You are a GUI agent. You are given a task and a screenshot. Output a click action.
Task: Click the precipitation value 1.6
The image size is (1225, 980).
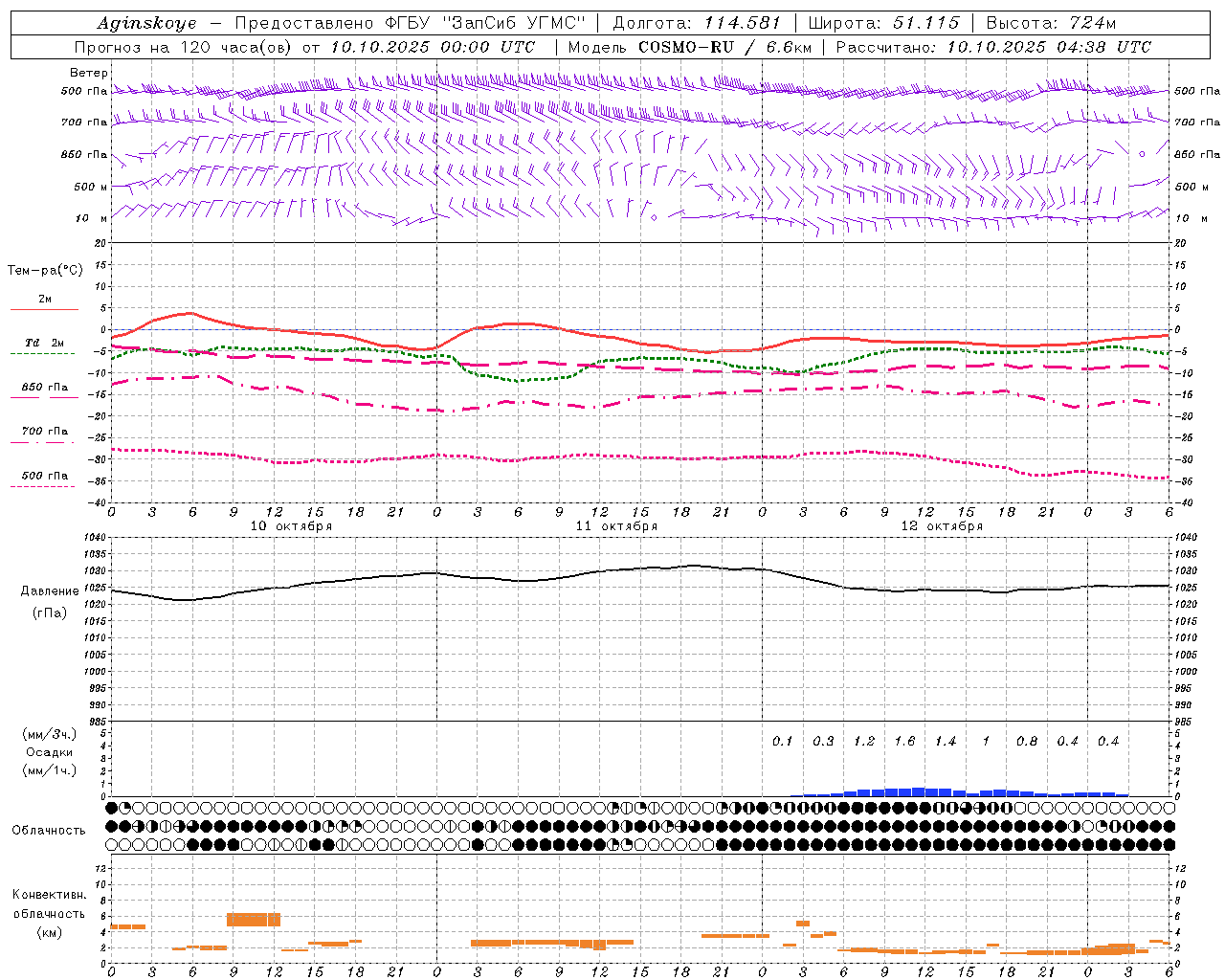click(904, 741)
